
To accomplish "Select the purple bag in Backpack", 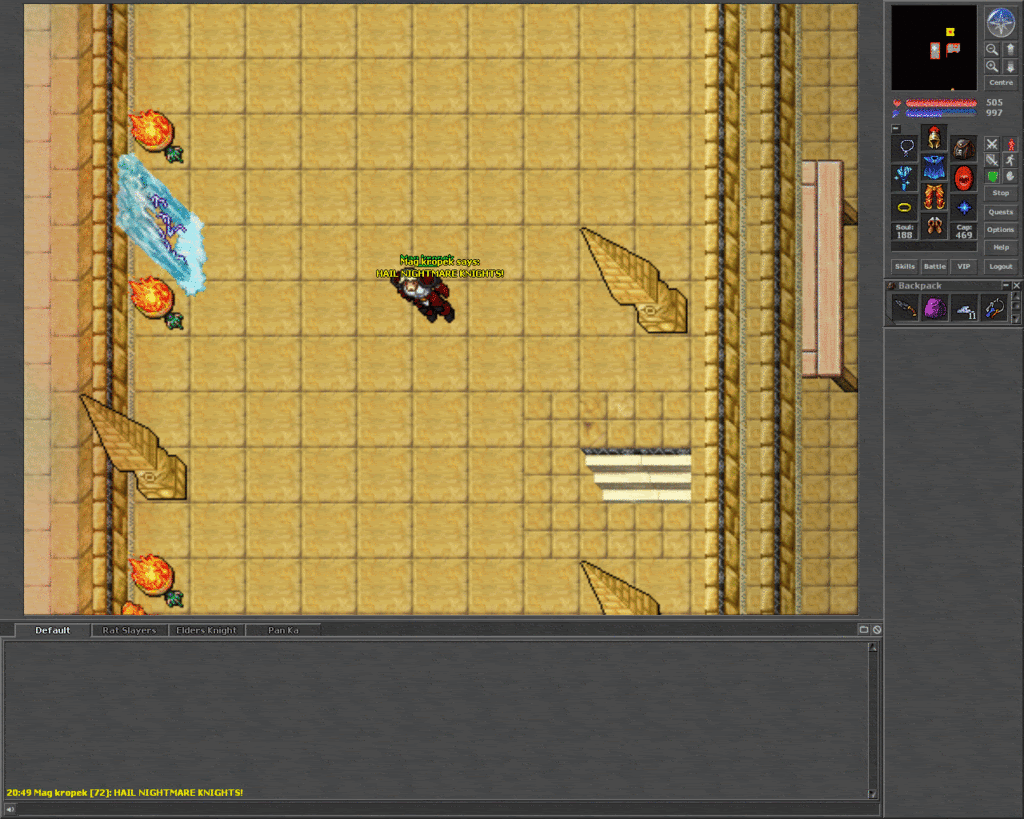I will (x=935, y=308).
